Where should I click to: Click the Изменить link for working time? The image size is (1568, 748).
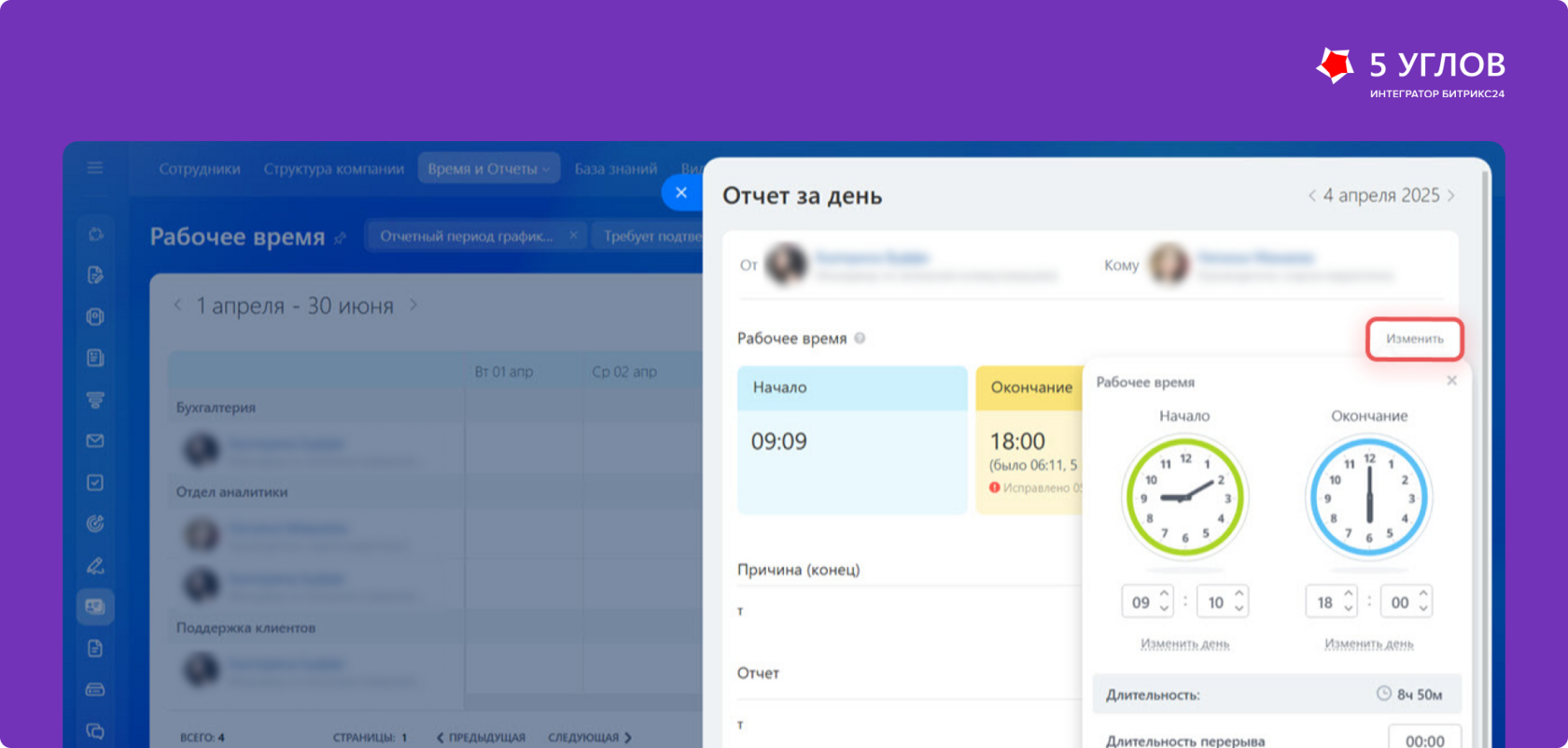coord(1415,339)
